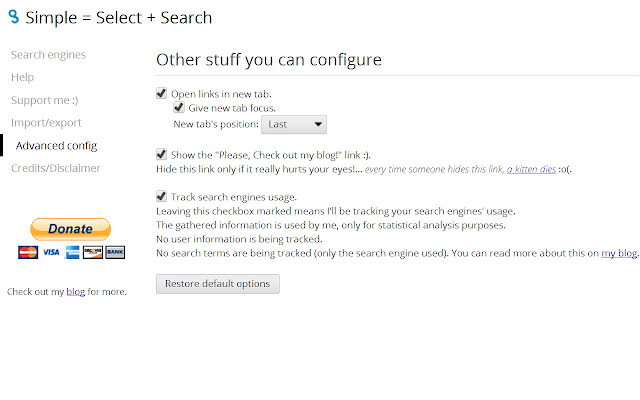This screenshot has height=400, width=640.
Task: Click the MasterCard payment icon
Action: click(x=27, y=252)
